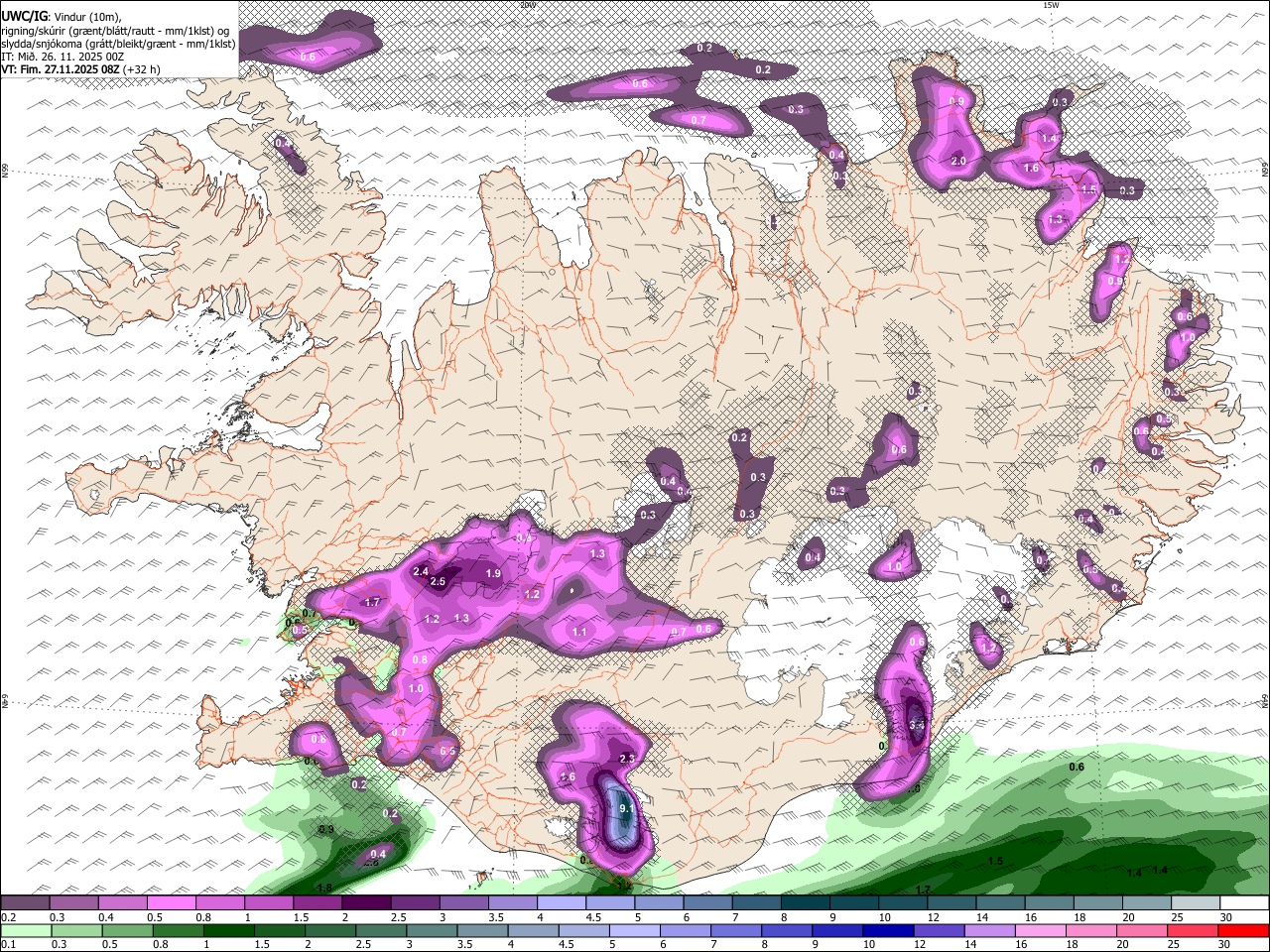The height and width of the screenshot is (952, 1270).
Task: Click the 3.4 precipitation value on the map
Action: (917, 726)
